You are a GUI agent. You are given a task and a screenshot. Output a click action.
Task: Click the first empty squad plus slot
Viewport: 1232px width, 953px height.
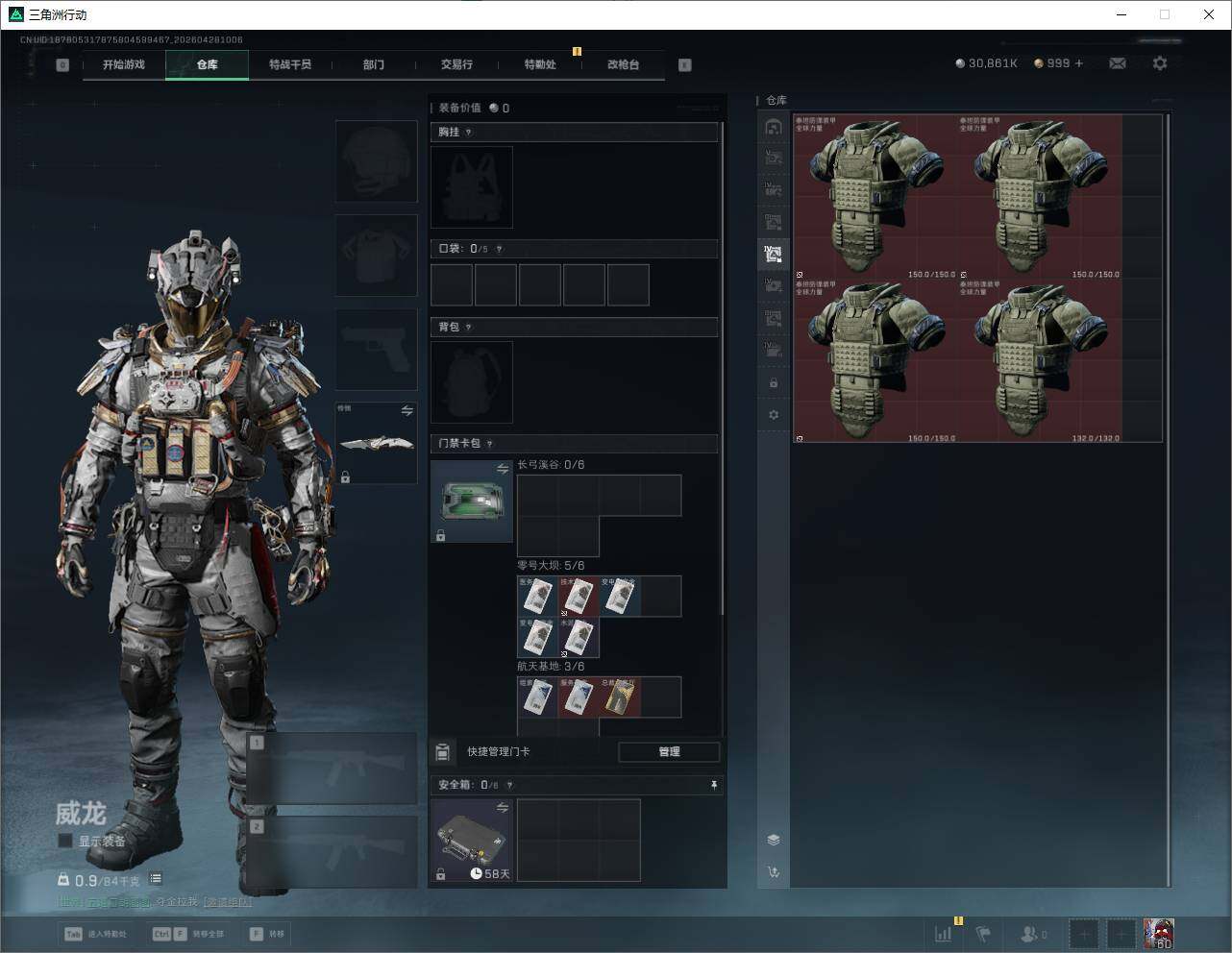[x=1083, y=934]
